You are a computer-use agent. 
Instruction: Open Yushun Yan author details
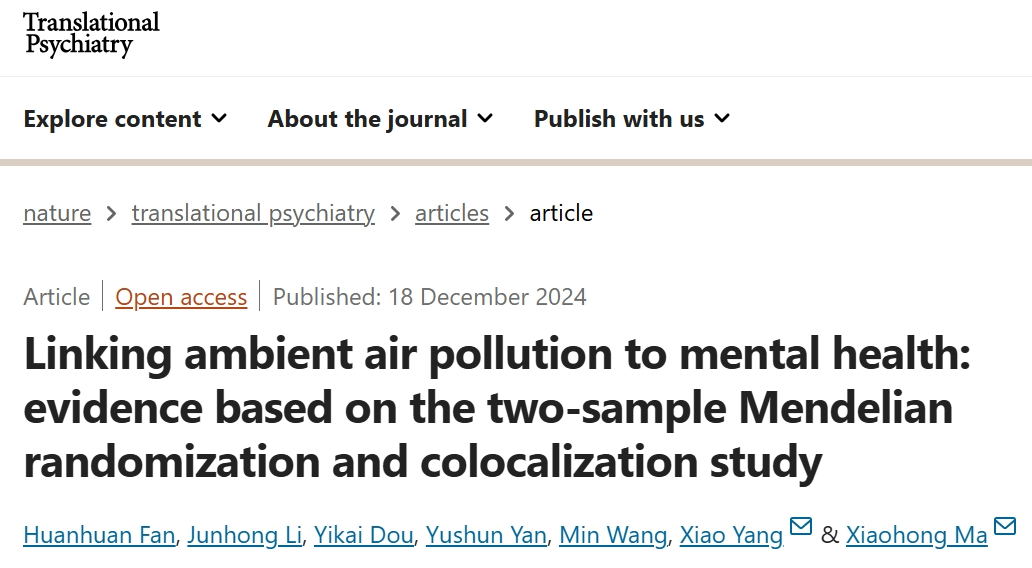[486, 535]
